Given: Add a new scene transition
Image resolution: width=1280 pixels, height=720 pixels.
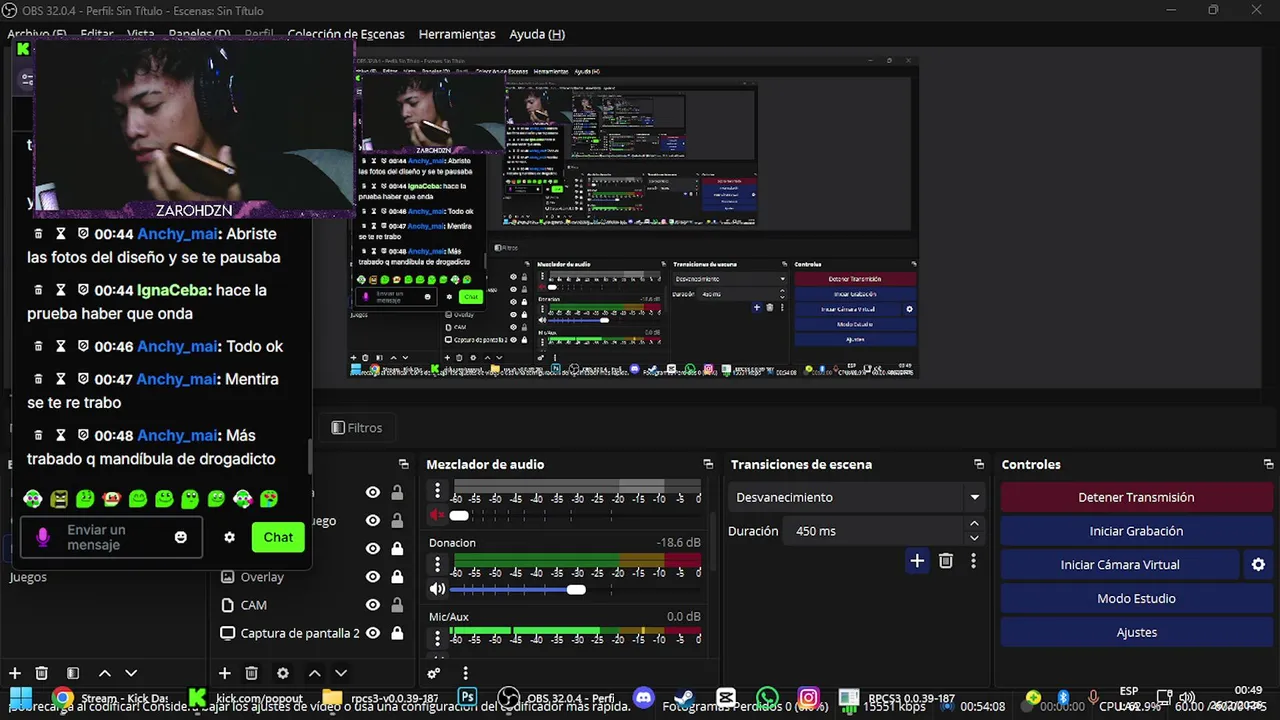Looking at the screenshot, I should coord(917,561).
